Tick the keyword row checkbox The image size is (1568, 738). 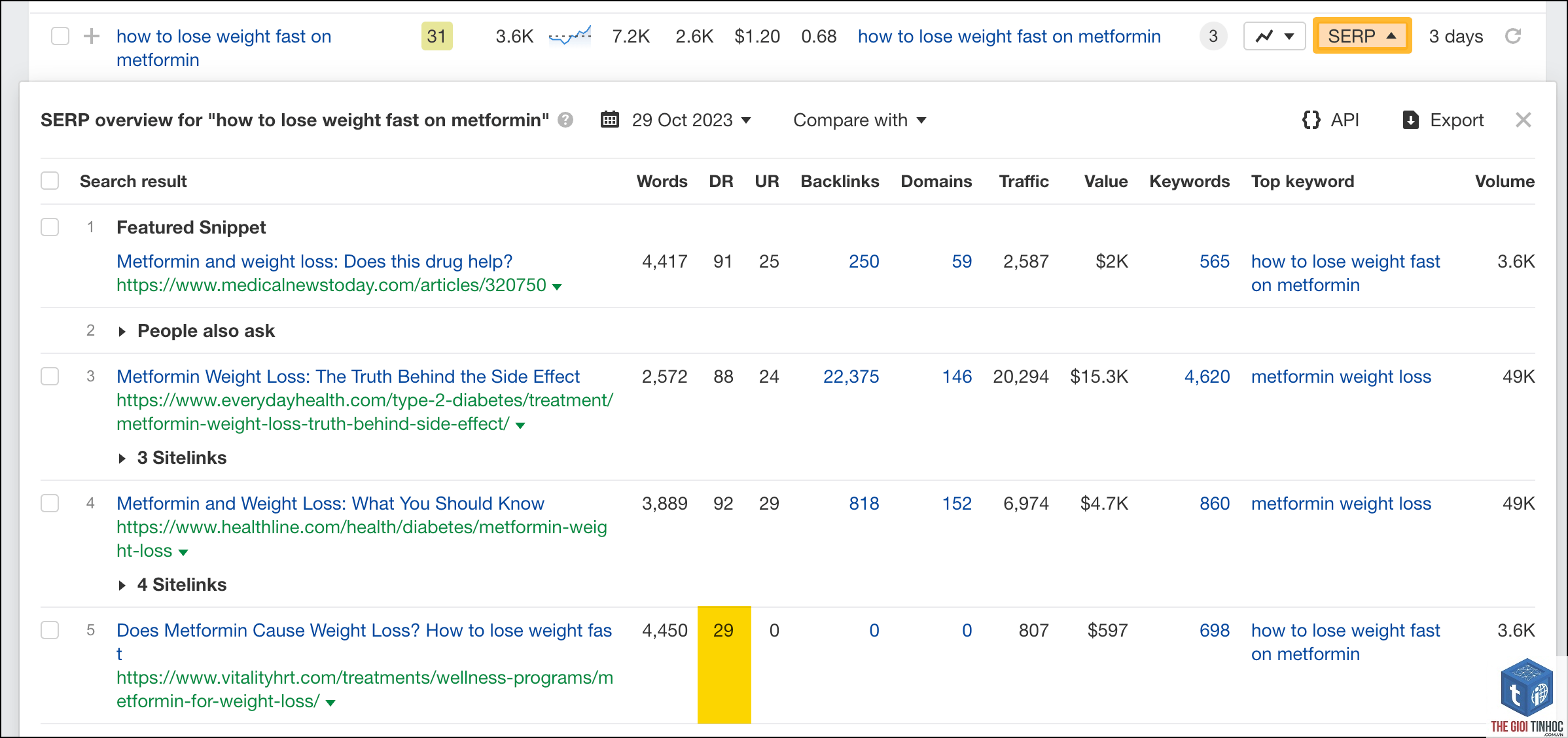[60, 36]
